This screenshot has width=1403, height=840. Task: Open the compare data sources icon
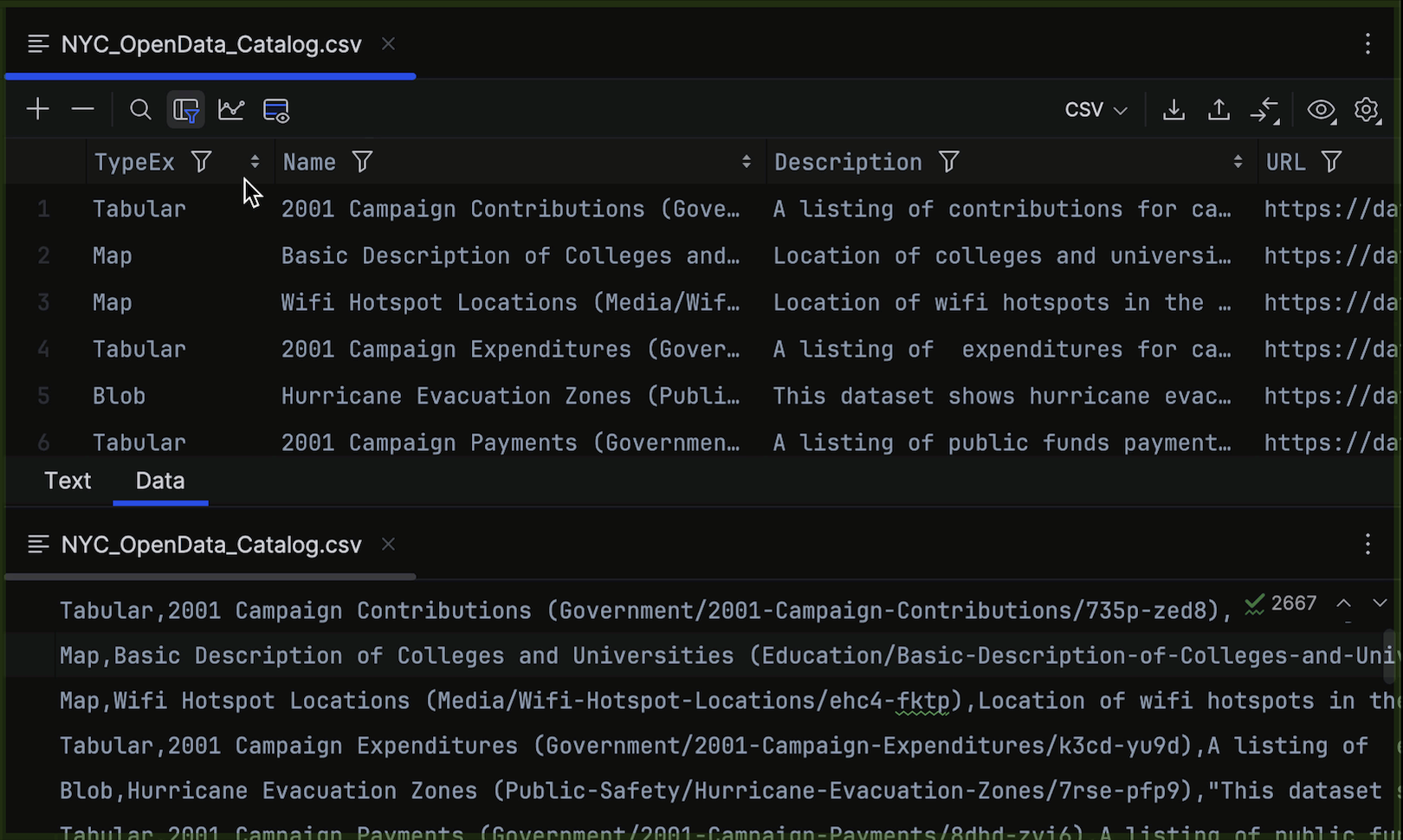pos(1266,110)
